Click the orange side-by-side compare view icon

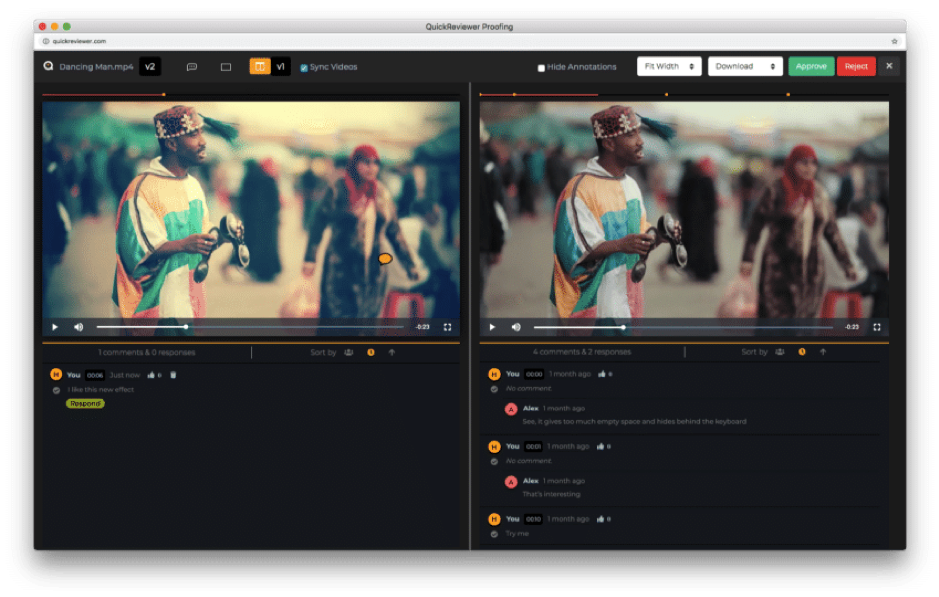pyautogui.click(x=260, y=67)
